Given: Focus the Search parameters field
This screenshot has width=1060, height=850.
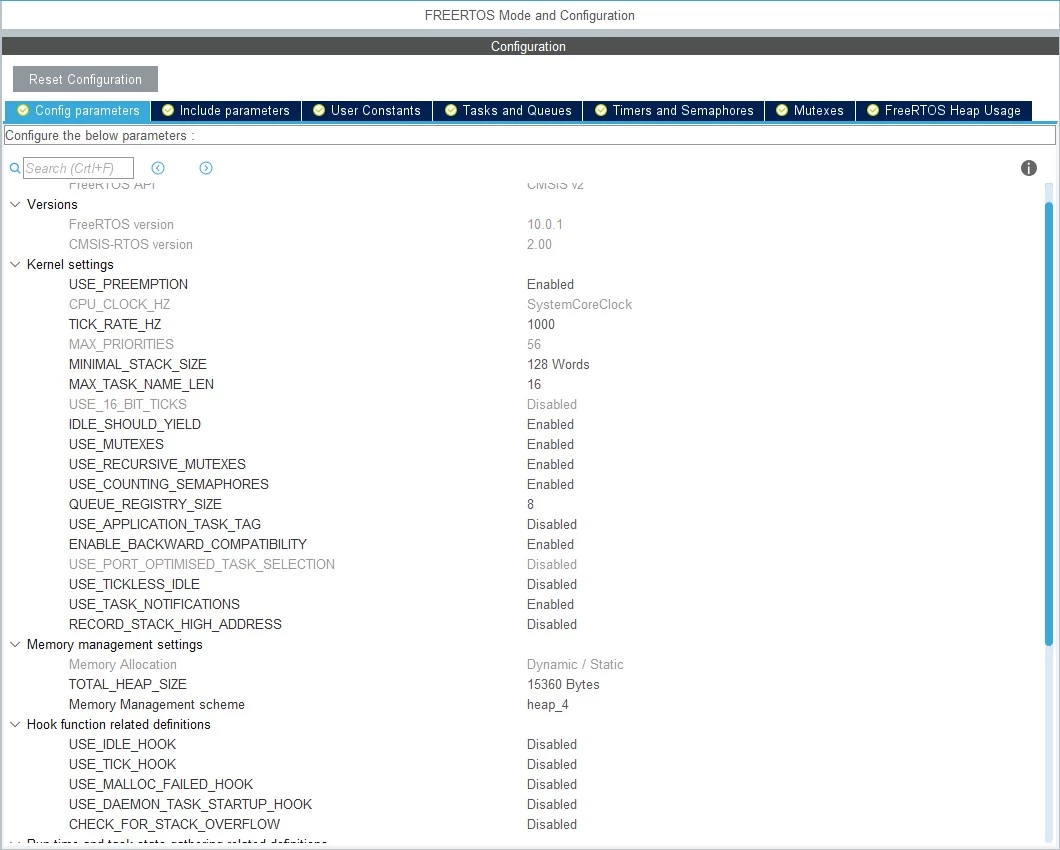Looking at the screenshot, I should point(78,168).
